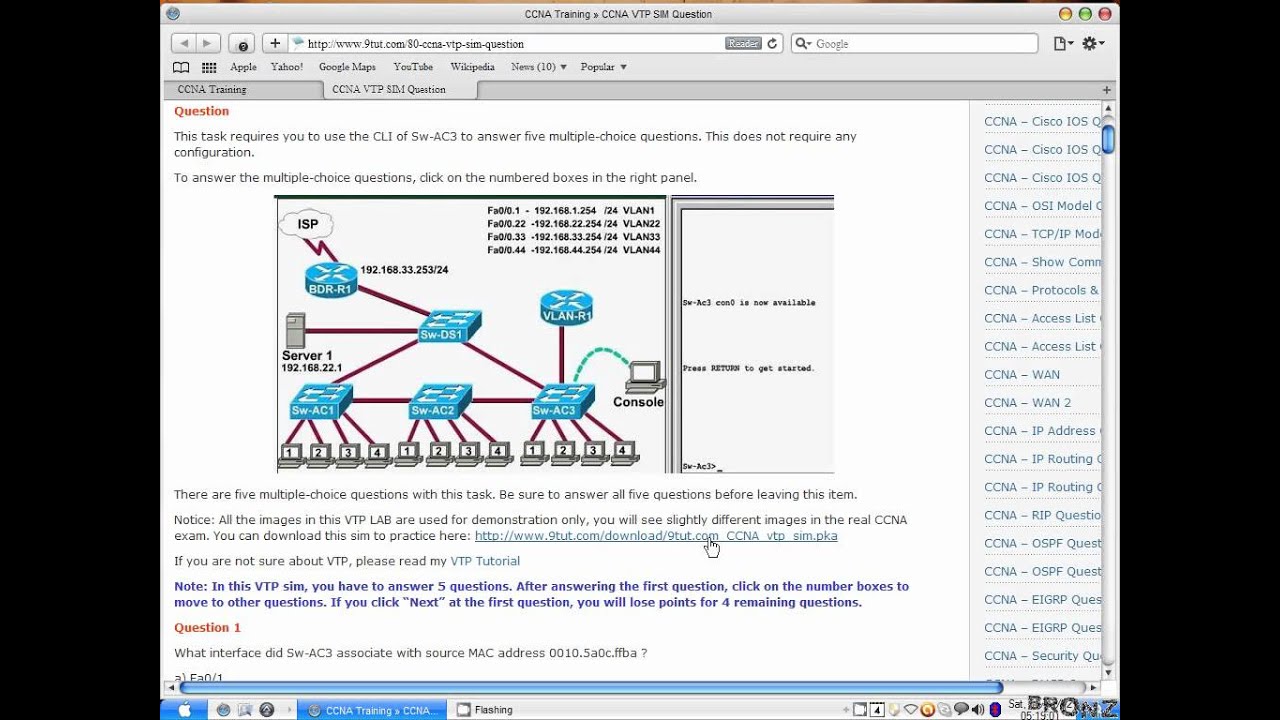Open the YouTube bookmark
Viewport: 1280px width, 720px height.
413,67
